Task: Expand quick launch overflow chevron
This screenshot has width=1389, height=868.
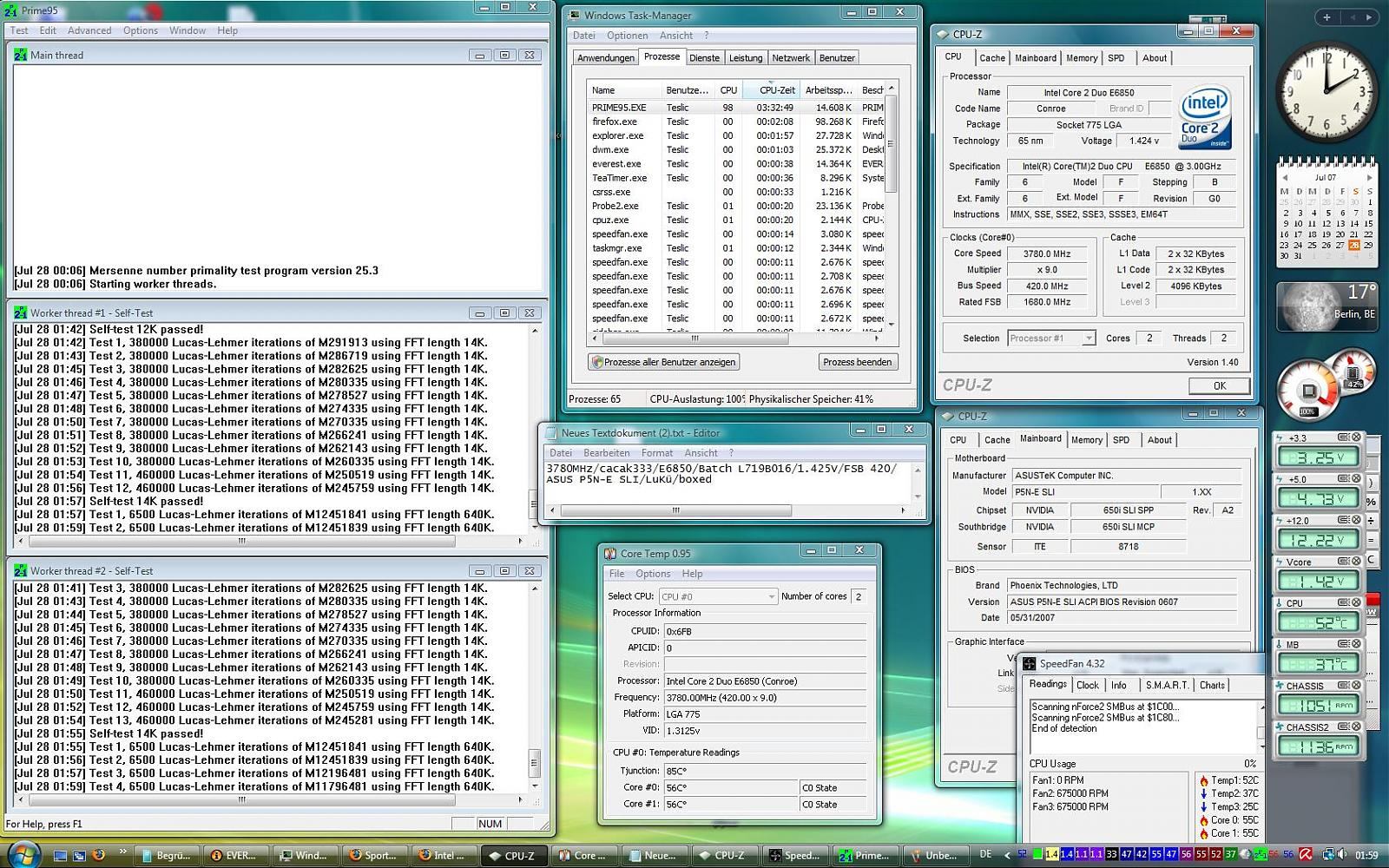Action: tap(122, 852)
